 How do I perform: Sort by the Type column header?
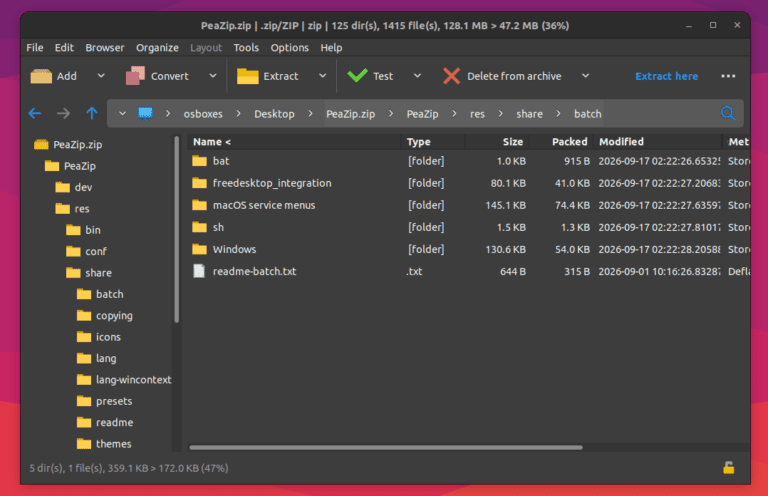pos(433,142)
